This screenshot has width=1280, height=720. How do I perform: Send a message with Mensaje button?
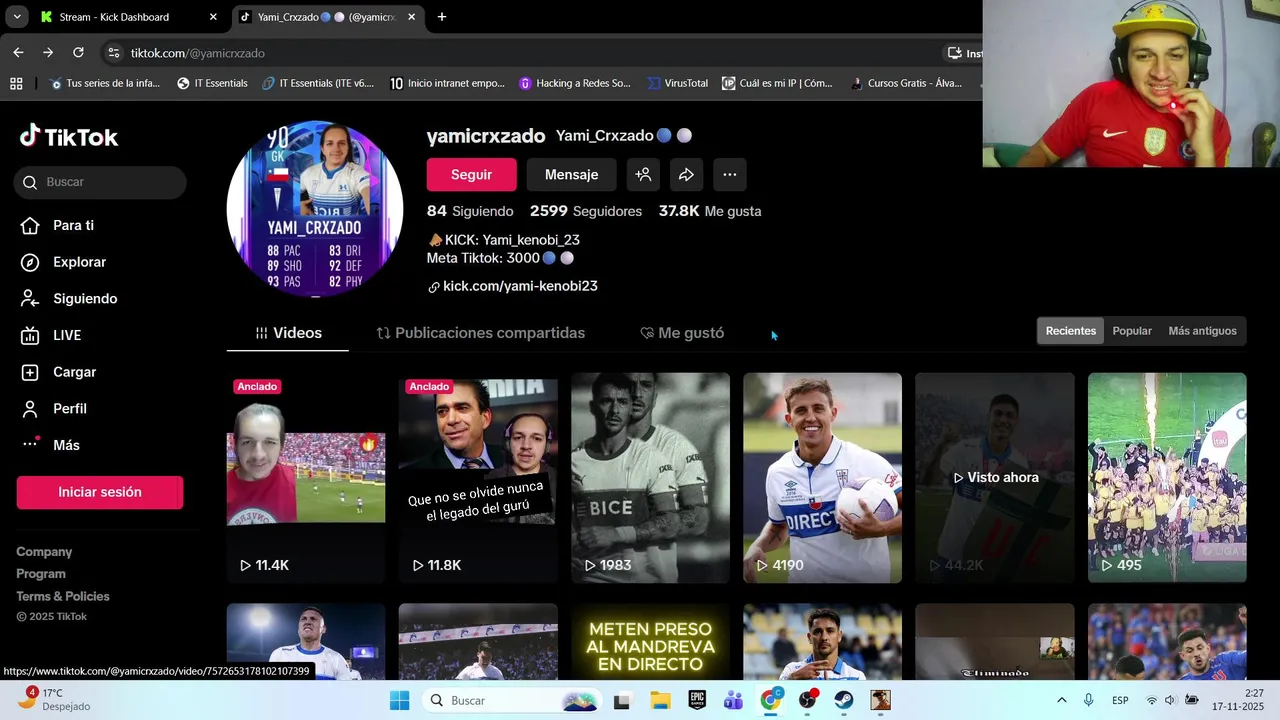(571, 174)
